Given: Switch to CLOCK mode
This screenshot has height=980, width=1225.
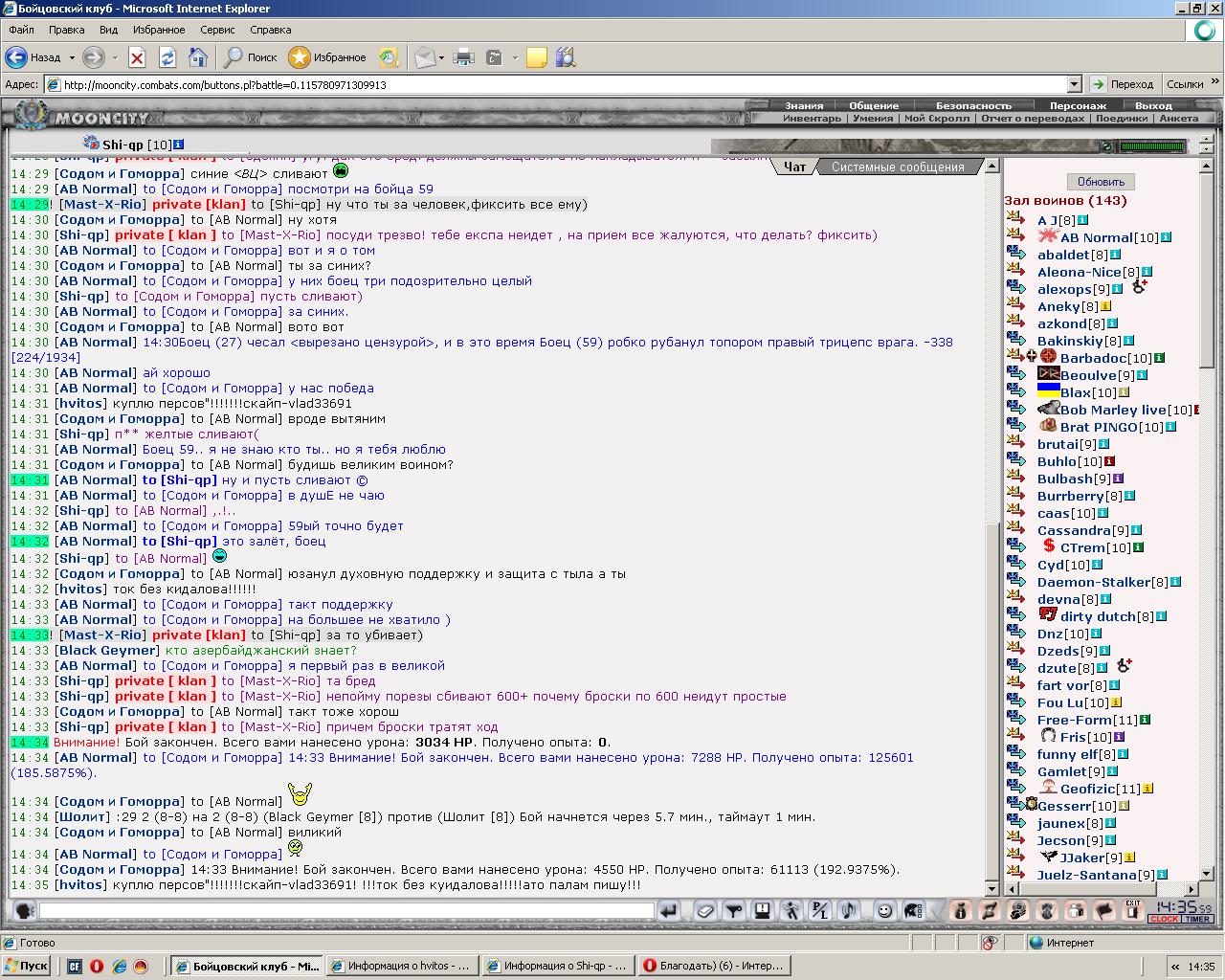Looking at the screenshot, I should click(x=1164, y=919).
